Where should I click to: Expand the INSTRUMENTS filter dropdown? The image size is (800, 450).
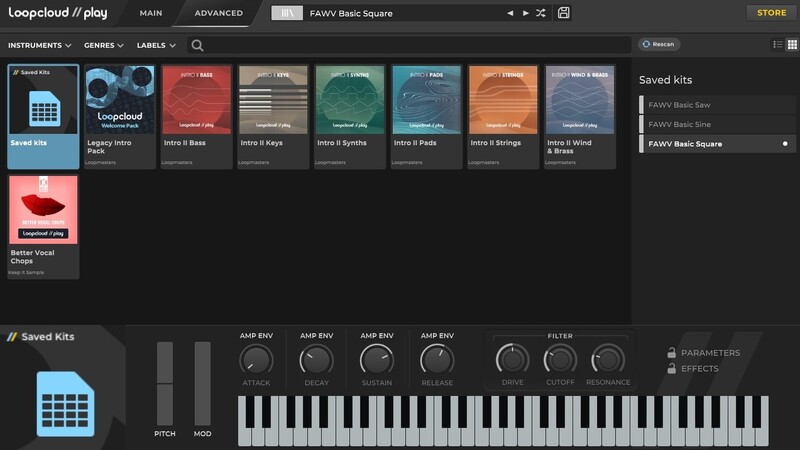tap(40, 45)
